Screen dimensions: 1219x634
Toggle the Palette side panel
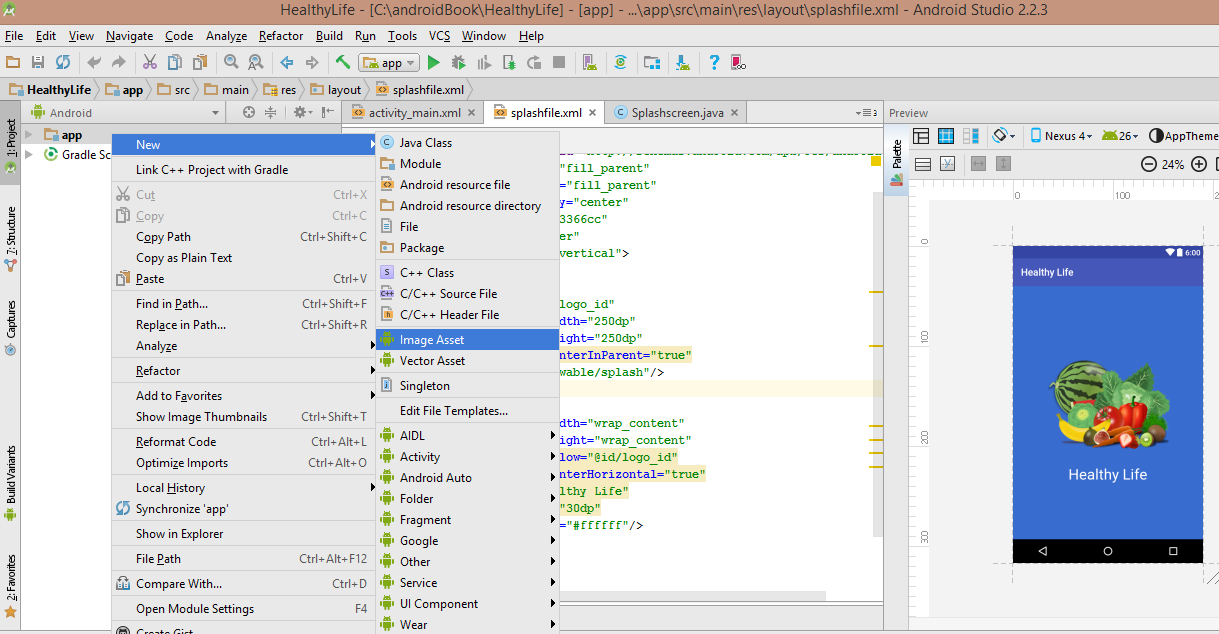point(897,157)
